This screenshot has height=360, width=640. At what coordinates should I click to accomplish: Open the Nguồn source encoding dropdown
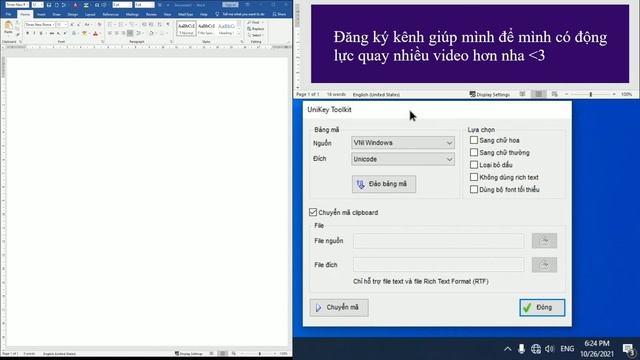tap(403, 143)
